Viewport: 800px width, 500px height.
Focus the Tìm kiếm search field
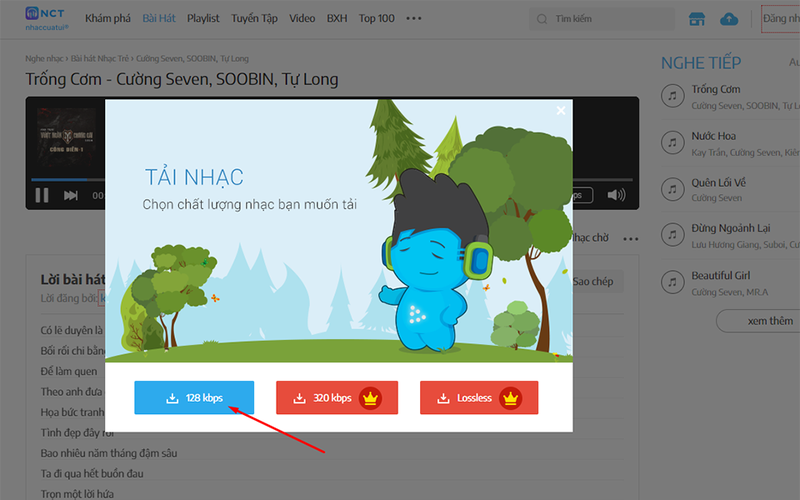coord(602,19)
